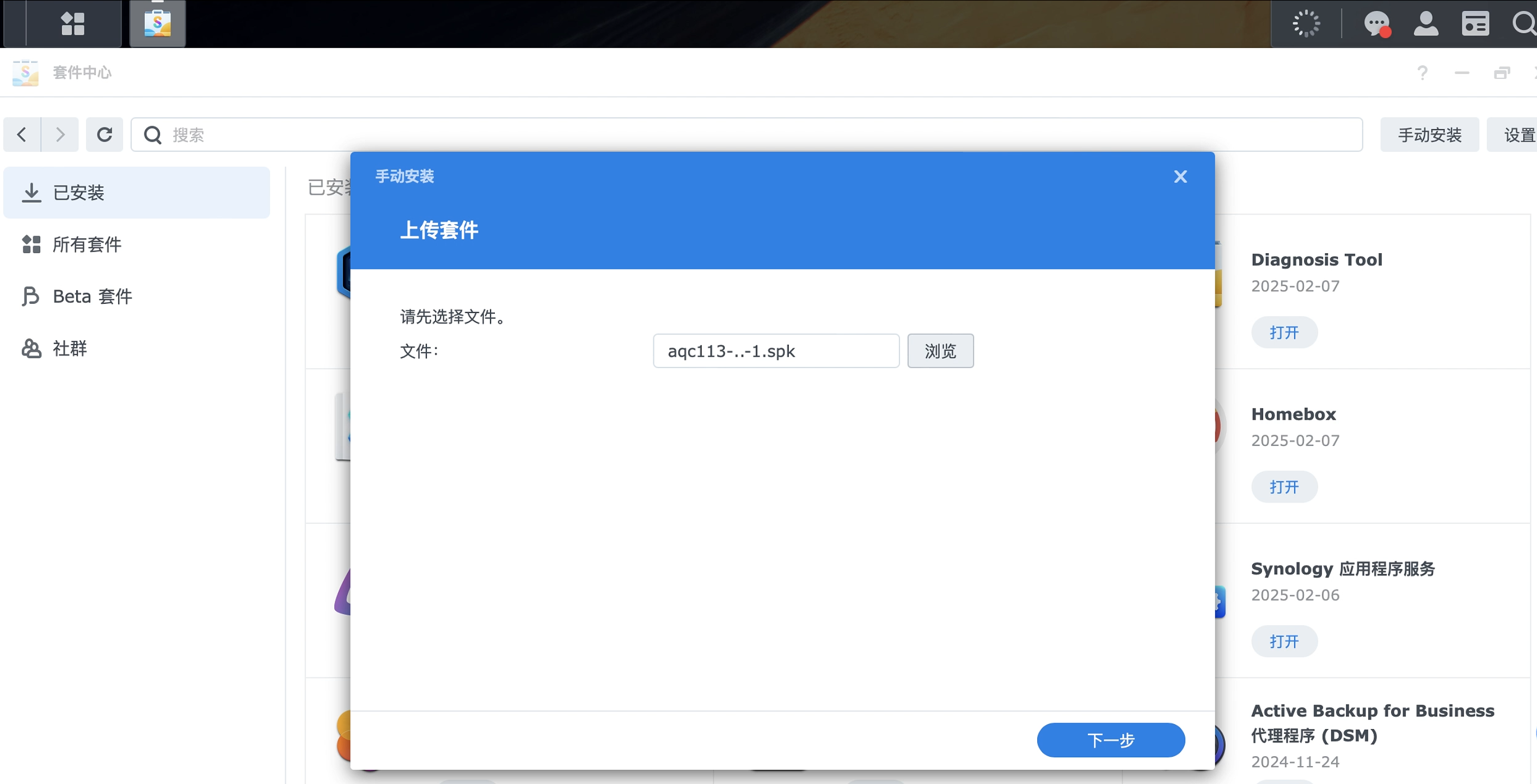This screenshot has width=1537, height=784.
Task: Select Beta 套件 in the sidebar
Action: (137, 296)
